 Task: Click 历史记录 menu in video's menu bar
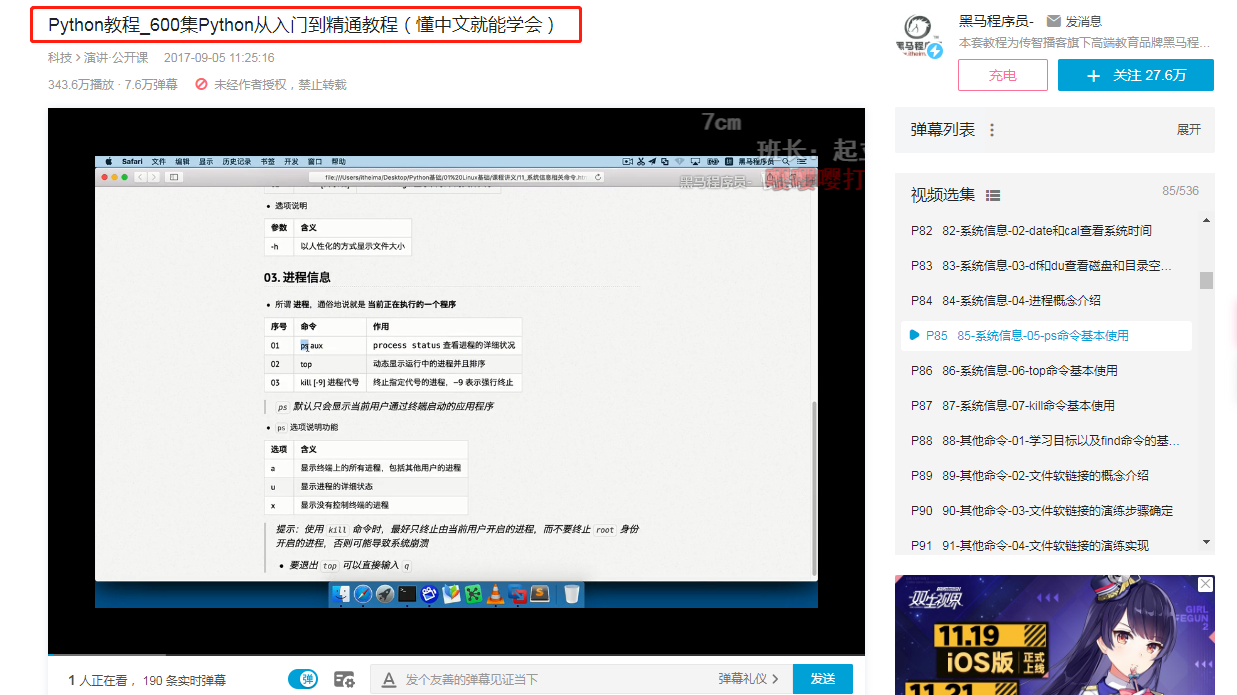(x=237, y=161)
